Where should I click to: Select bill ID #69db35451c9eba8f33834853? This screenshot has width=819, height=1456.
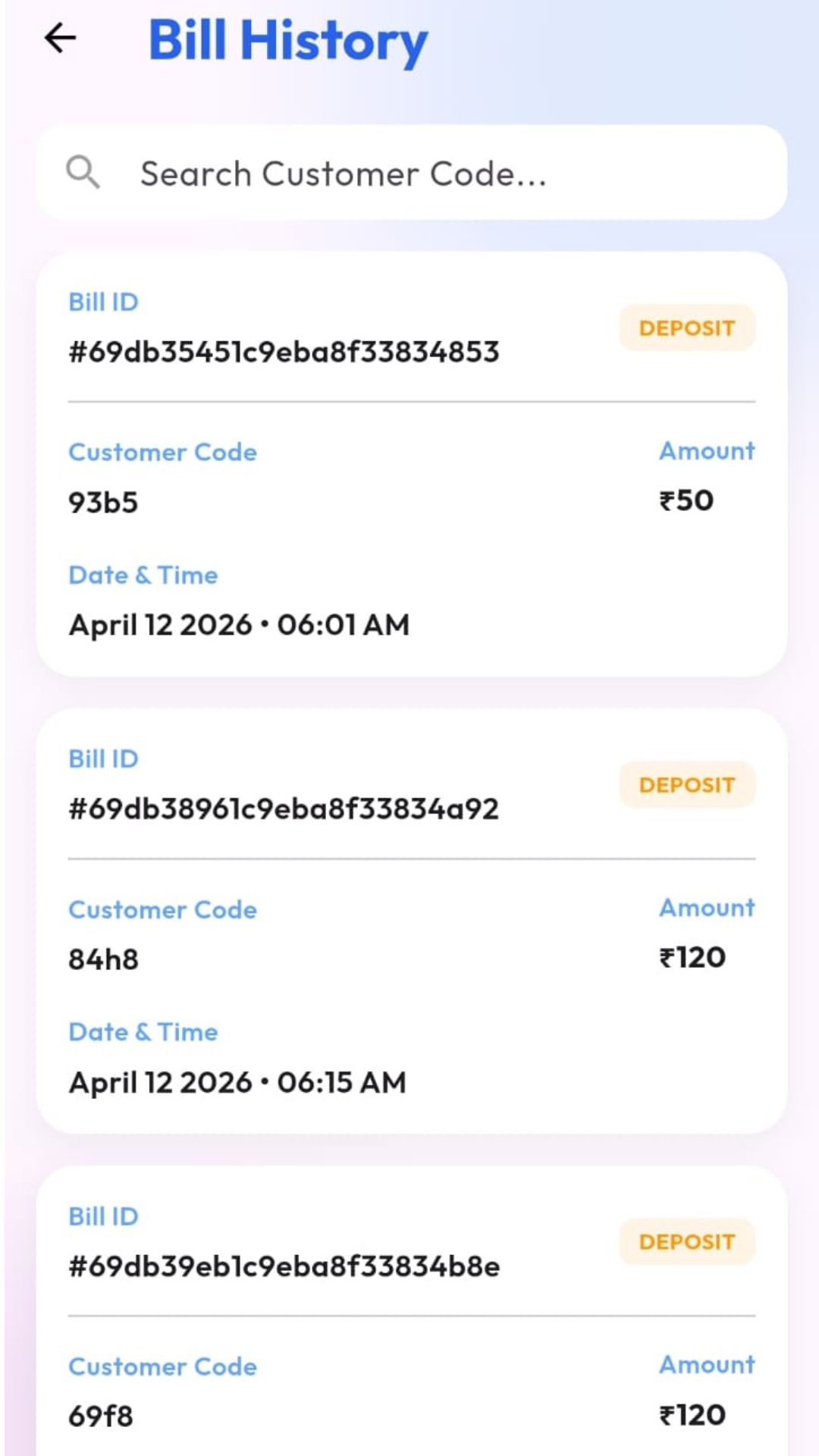pyautogui.click(x=284, y=352)
